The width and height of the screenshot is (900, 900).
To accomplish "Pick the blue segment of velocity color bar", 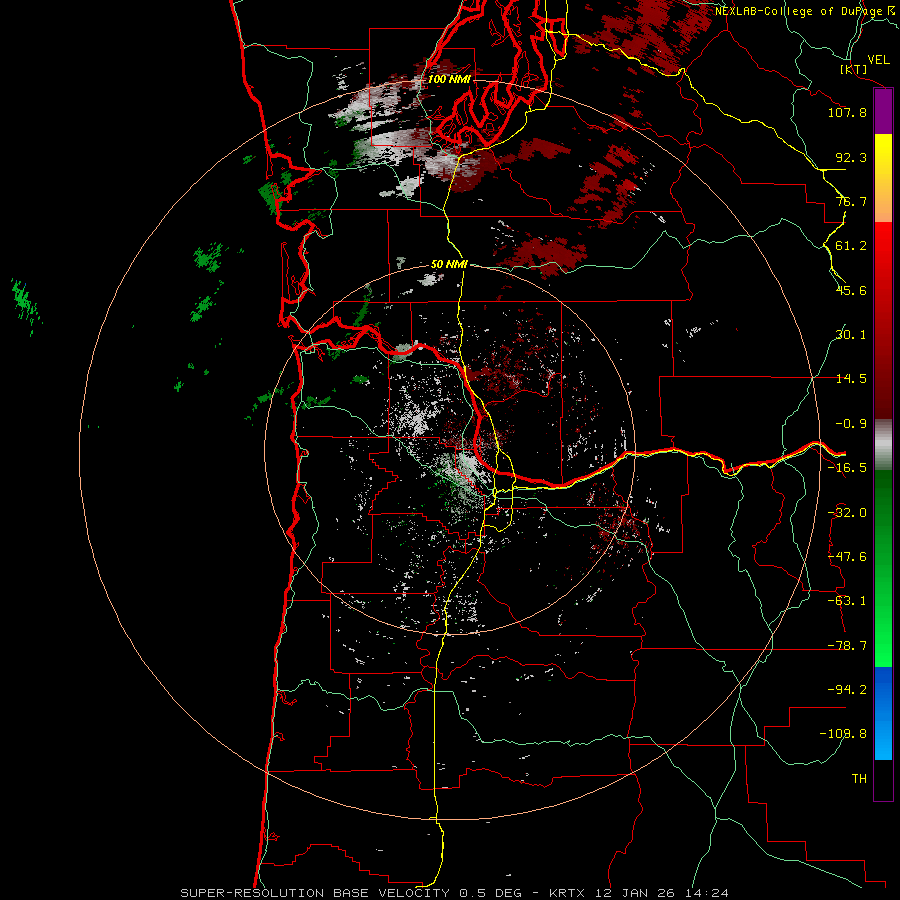I will 883,713.
